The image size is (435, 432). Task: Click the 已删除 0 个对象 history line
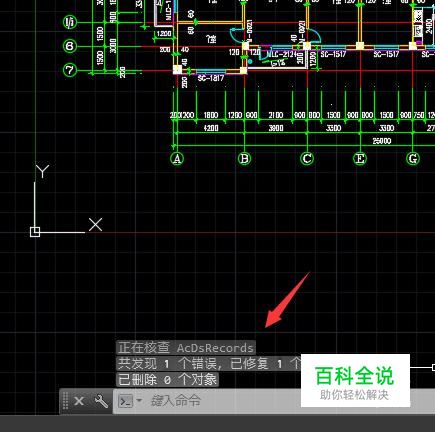point(167,379)
